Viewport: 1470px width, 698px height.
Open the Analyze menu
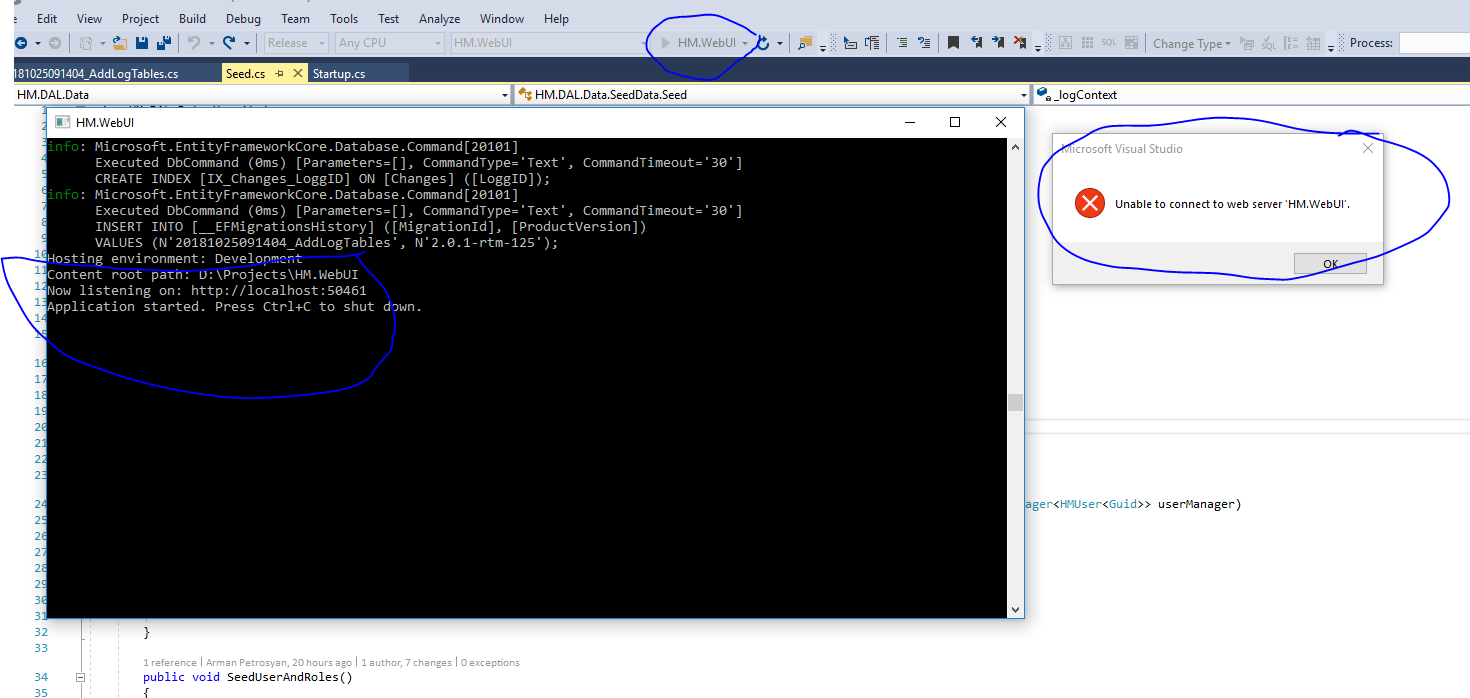click(x=439, y=18)
